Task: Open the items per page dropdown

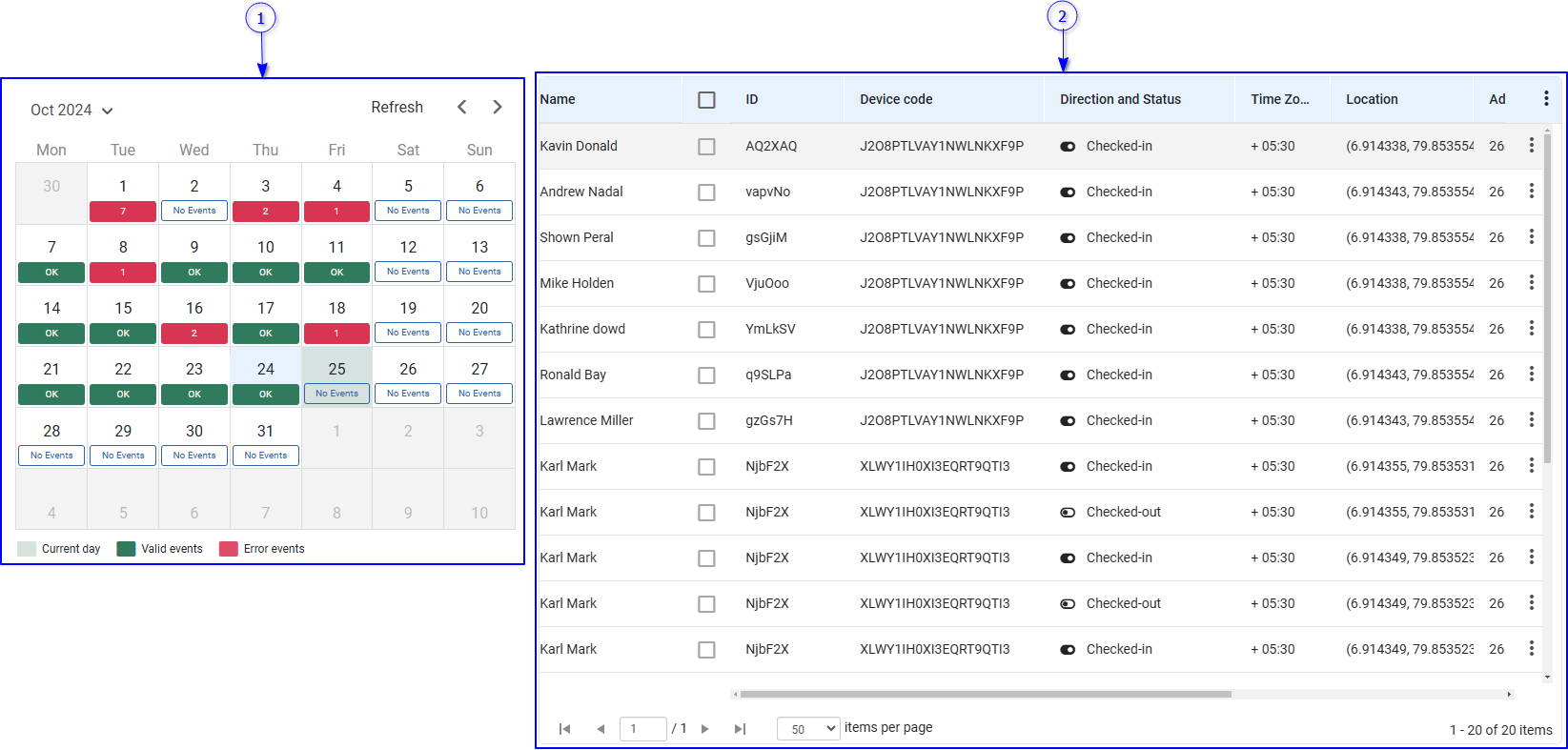Action: (808, 729)
